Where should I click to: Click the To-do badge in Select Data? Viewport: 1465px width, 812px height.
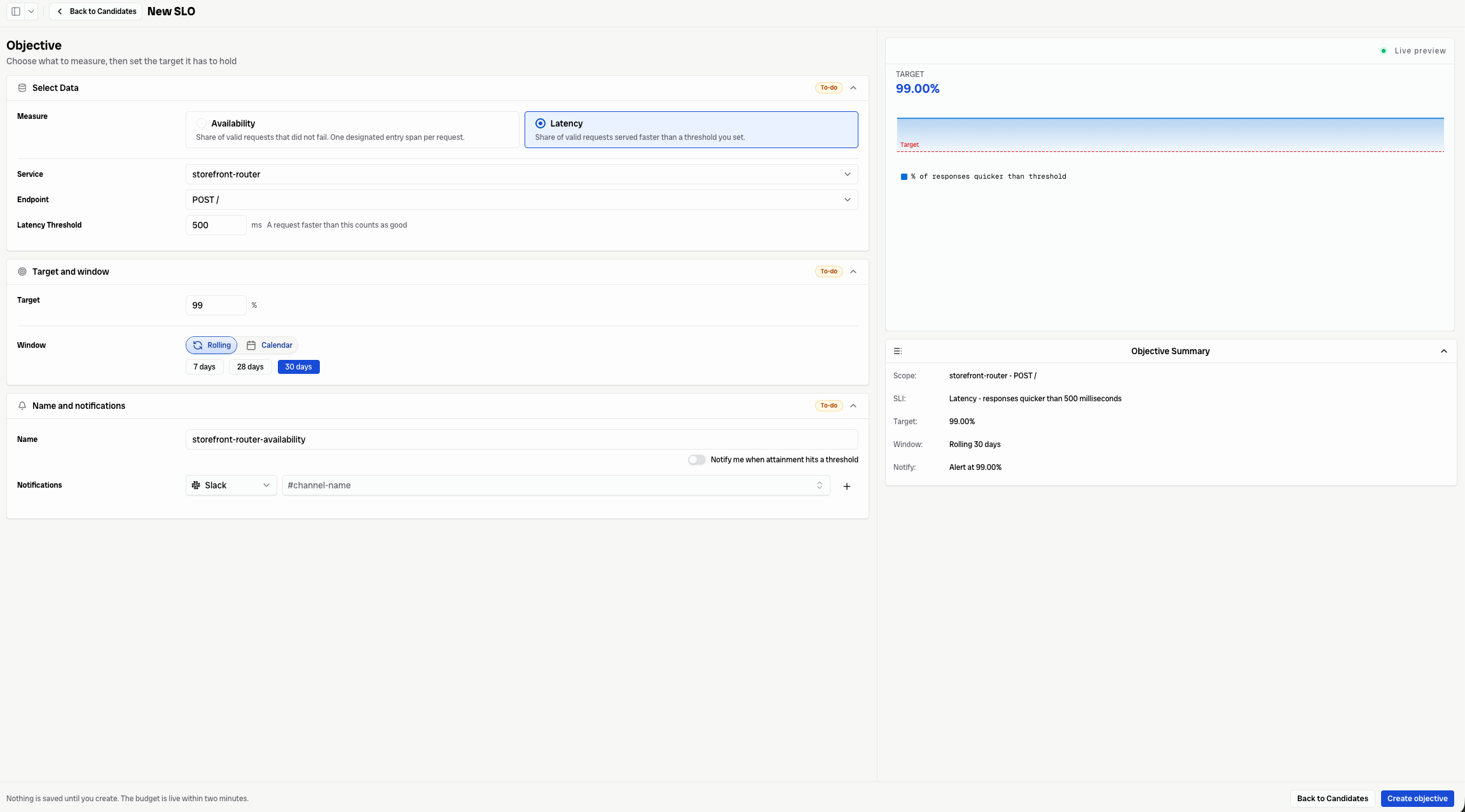[829, 88]
